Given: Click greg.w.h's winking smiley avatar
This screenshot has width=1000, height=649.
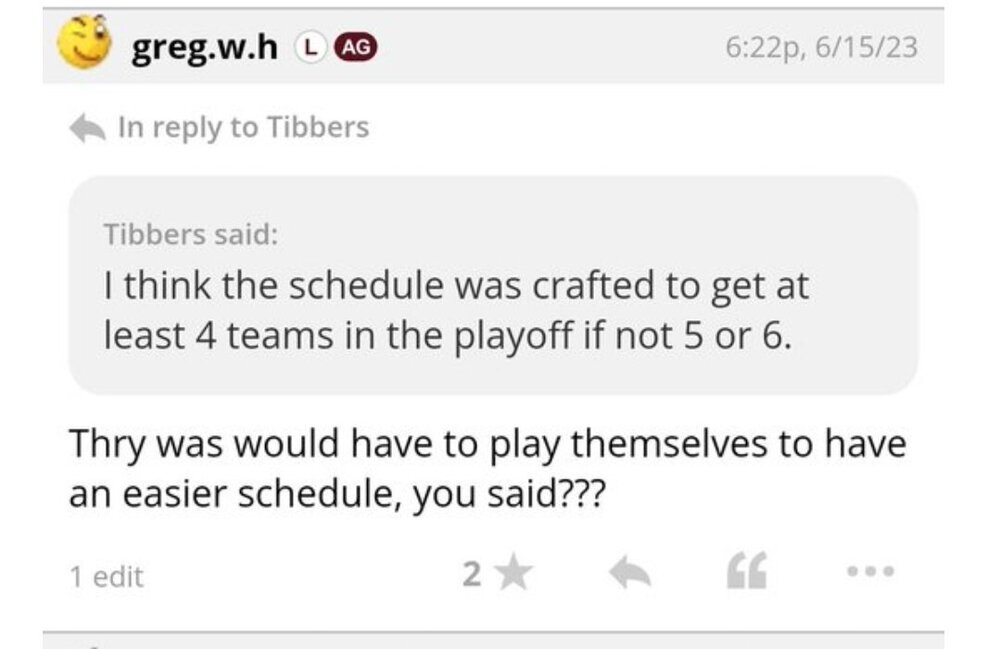Looking at the screenshot, I should (86, 46).
